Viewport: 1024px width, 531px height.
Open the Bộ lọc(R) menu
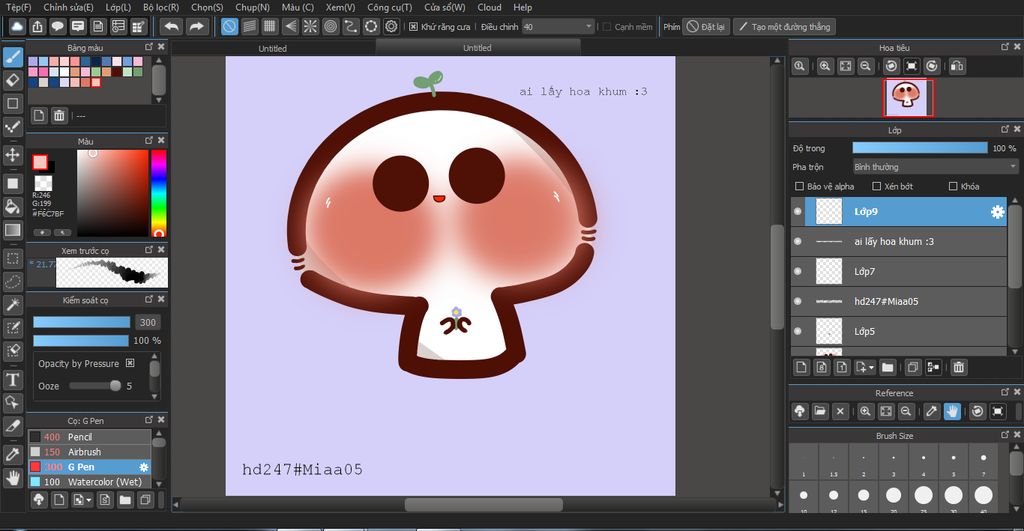coord(161,7)
